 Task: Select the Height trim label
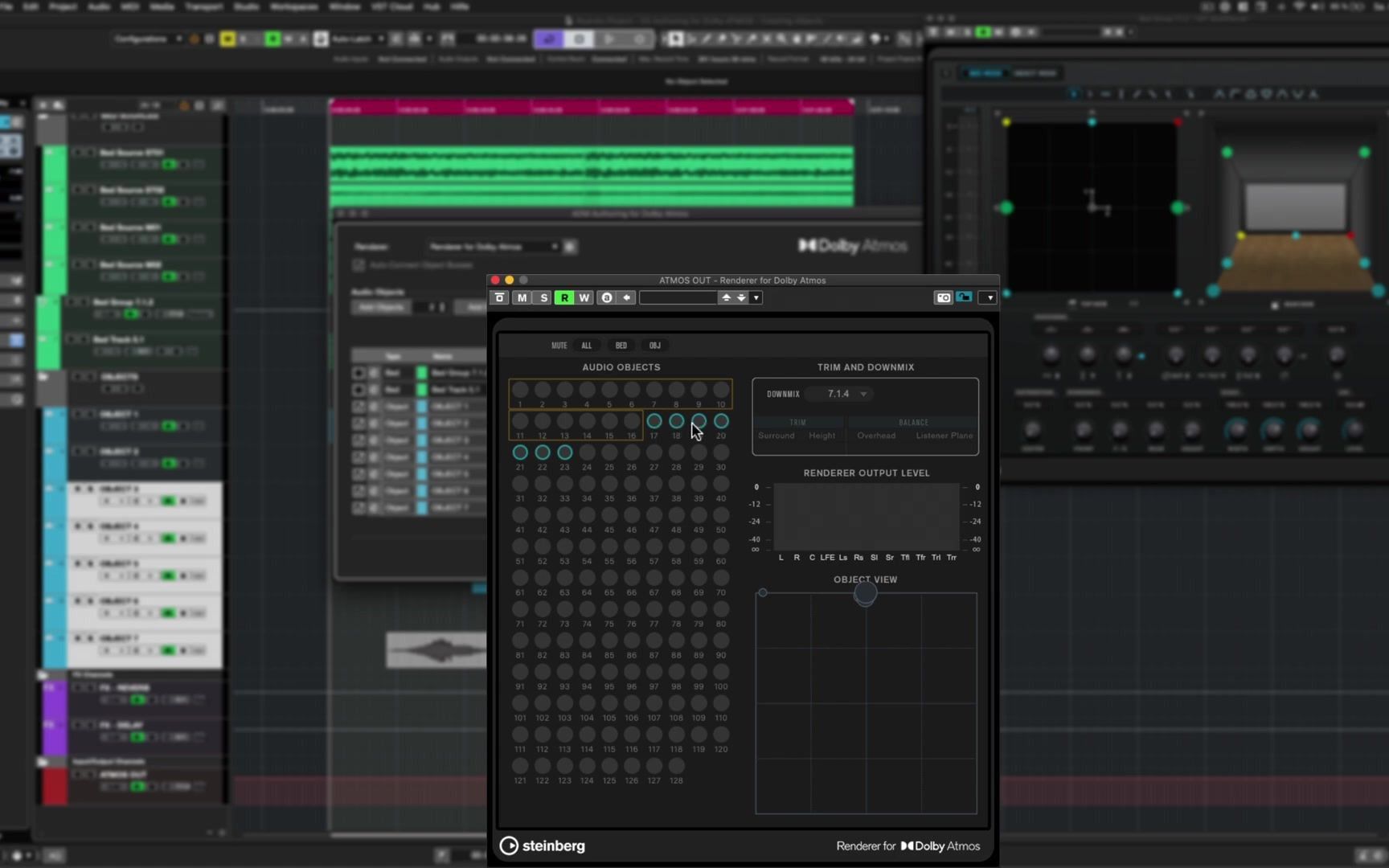coord(822,436)
